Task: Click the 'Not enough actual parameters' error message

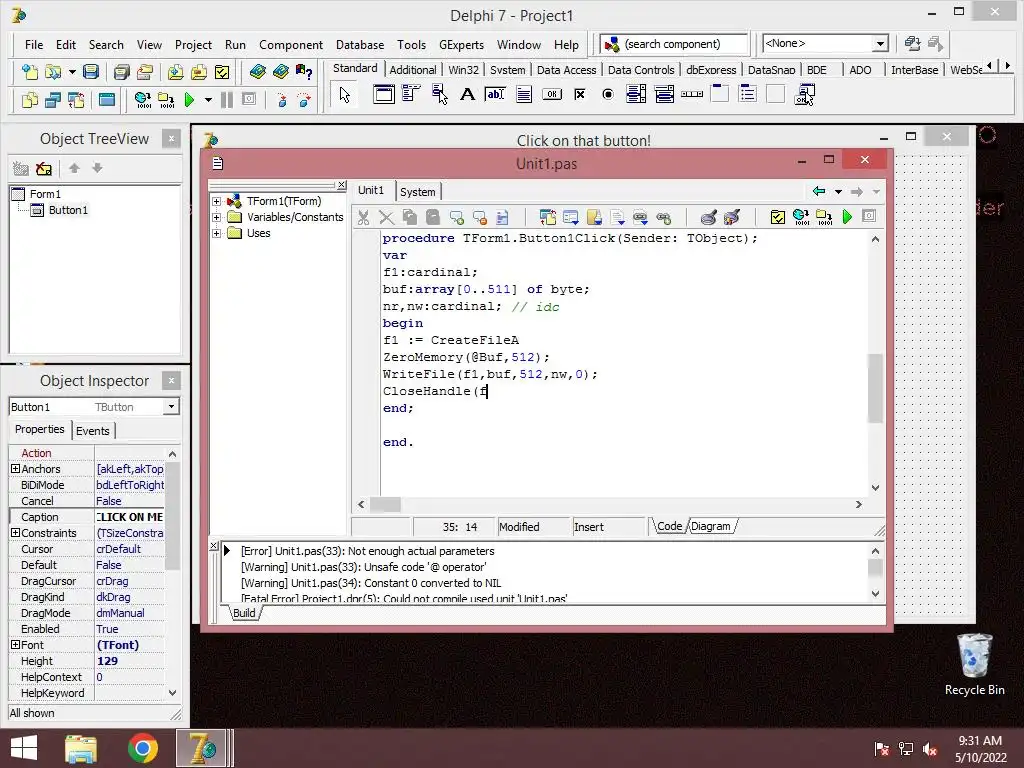Action: pos(368,551)
